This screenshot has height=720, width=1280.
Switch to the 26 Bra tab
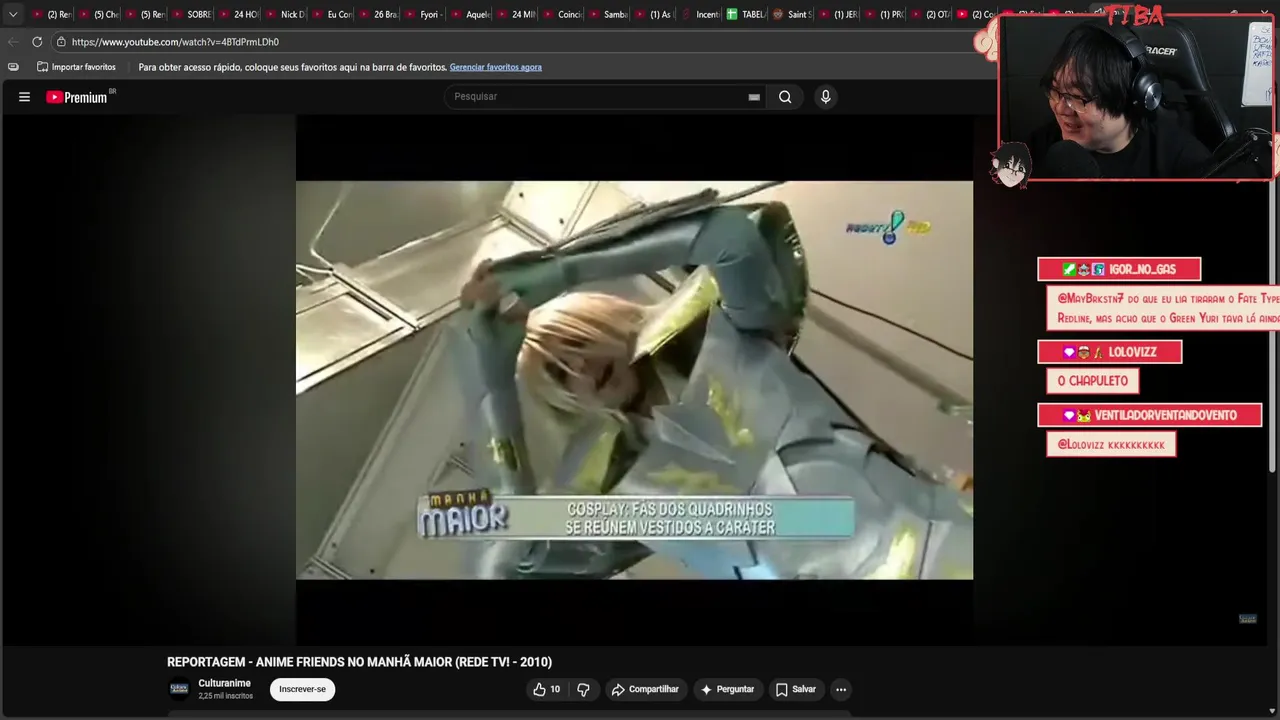pos(378,14)
